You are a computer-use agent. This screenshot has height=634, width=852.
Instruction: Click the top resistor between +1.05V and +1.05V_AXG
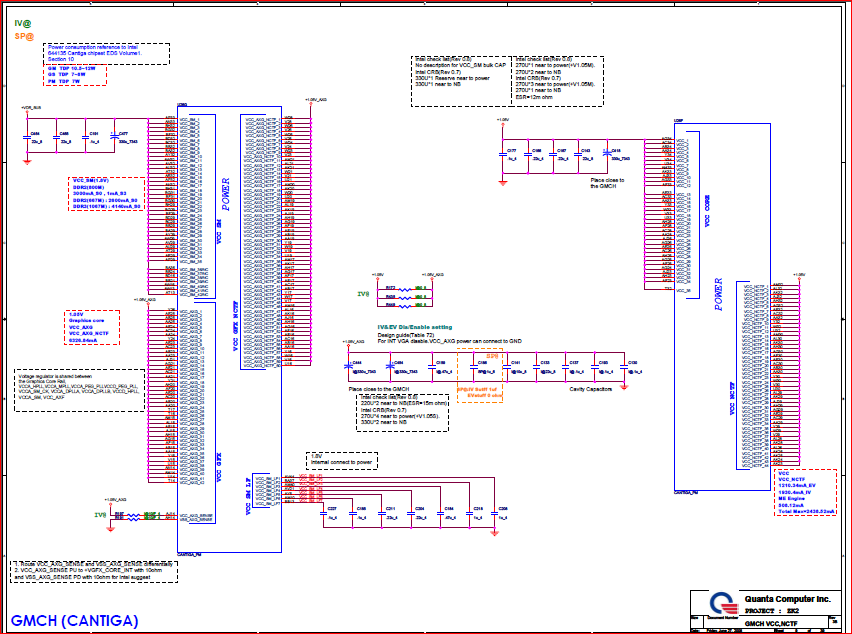(x=405, y=290)
